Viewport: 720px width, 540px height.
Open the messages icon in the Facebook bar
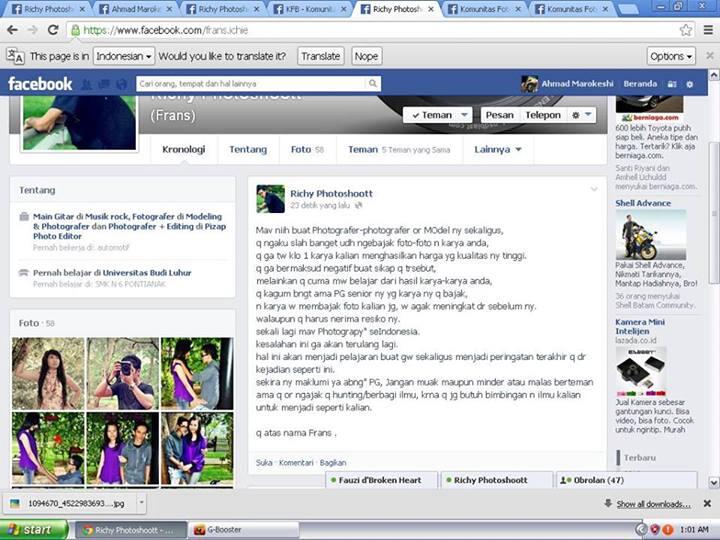pos(104,84)
